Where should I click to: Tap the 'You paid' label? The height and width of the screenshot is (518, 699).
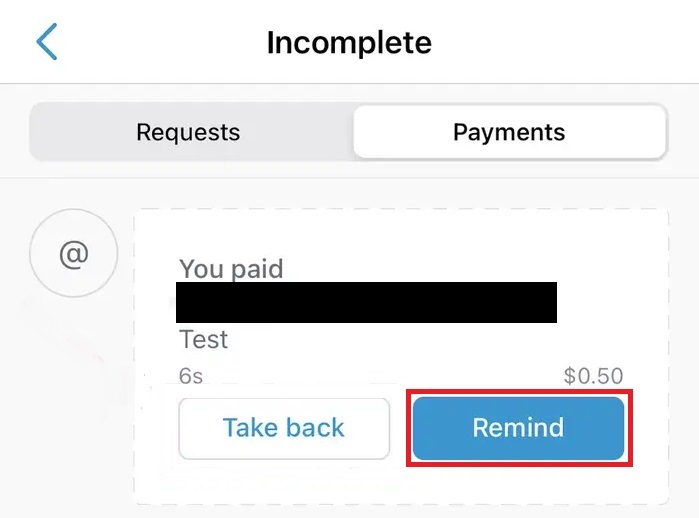coord(231,269)
